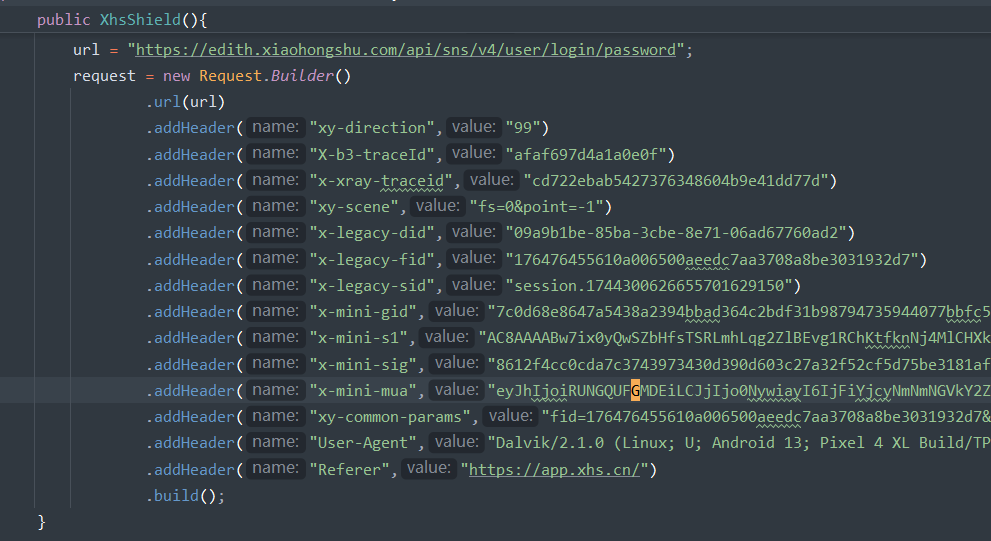The width and height of the screenshot is (991, 541).
Task: Click the "xy-scene" header name
Action: tap(354, 207)
